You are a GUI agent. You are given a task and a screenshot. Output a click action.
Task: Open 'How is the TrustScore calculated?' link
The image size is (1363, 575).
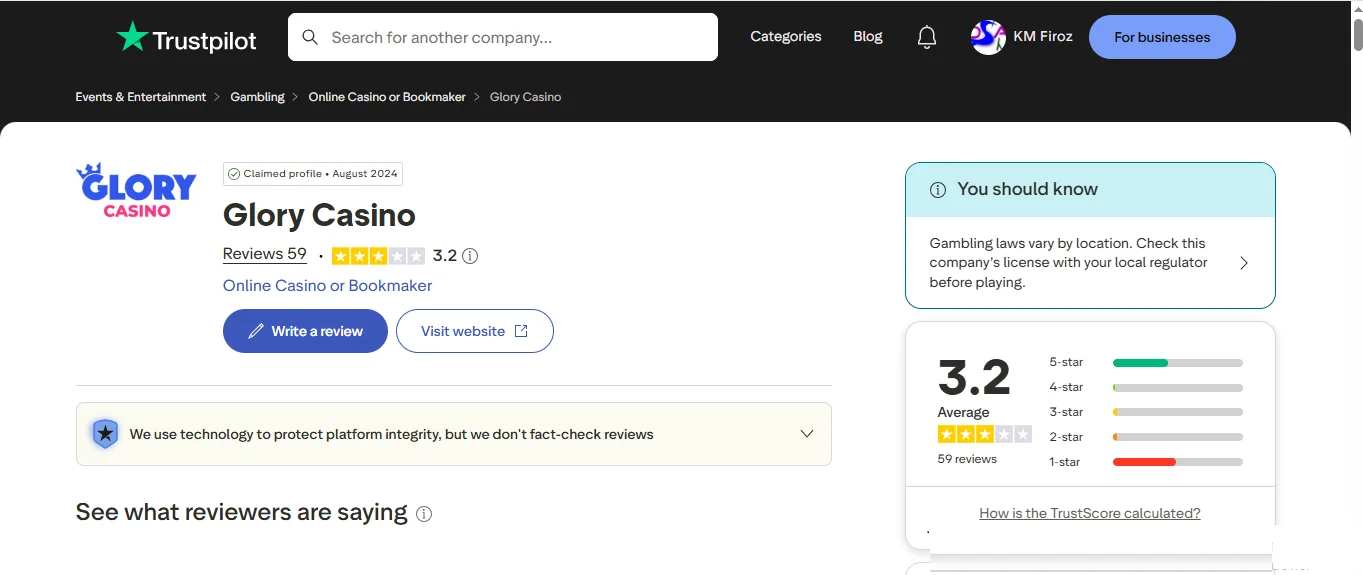coord(1090,513)
